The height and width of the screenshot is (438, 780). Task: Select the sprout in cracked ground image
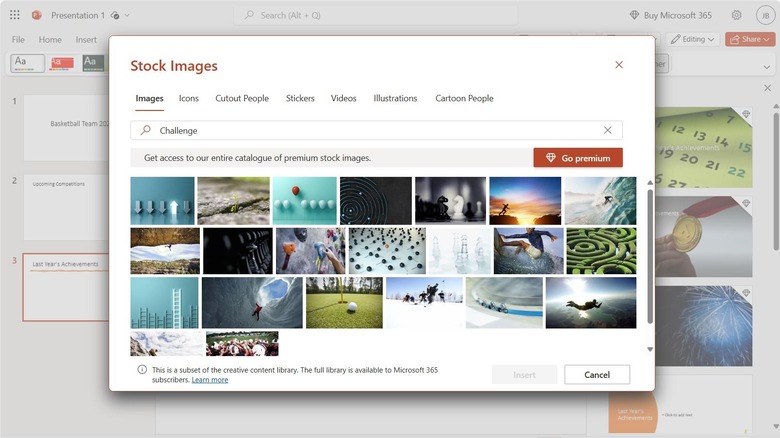tap(233, 201)
